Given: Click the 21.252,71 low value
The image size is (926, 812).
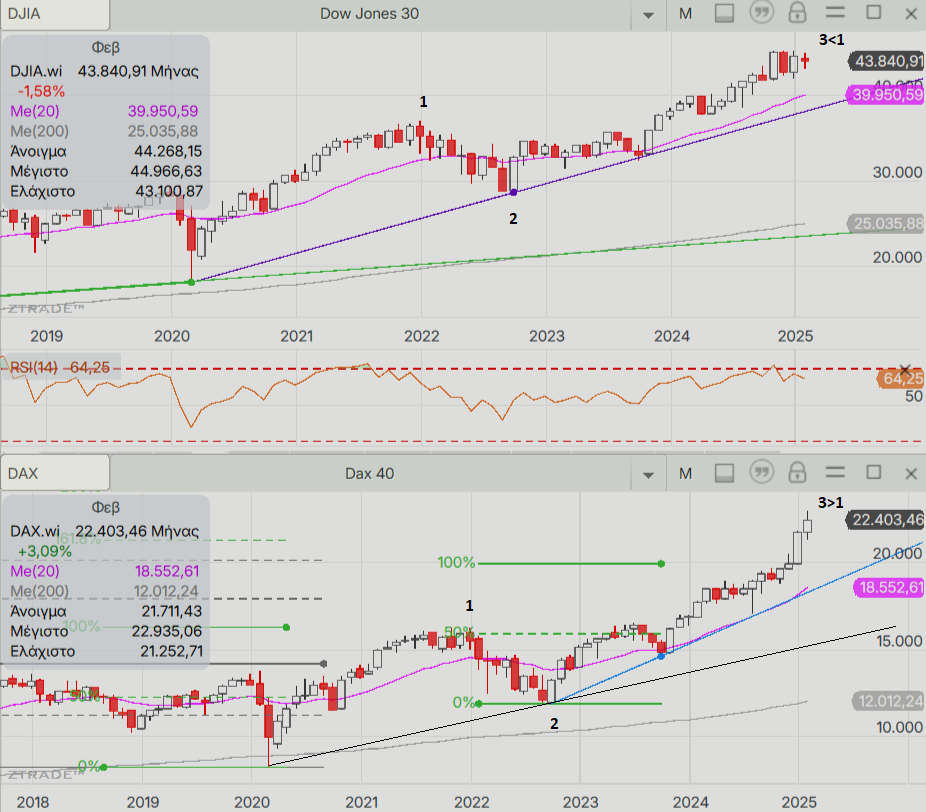Looking at the screenshot, I should (171, 651).
